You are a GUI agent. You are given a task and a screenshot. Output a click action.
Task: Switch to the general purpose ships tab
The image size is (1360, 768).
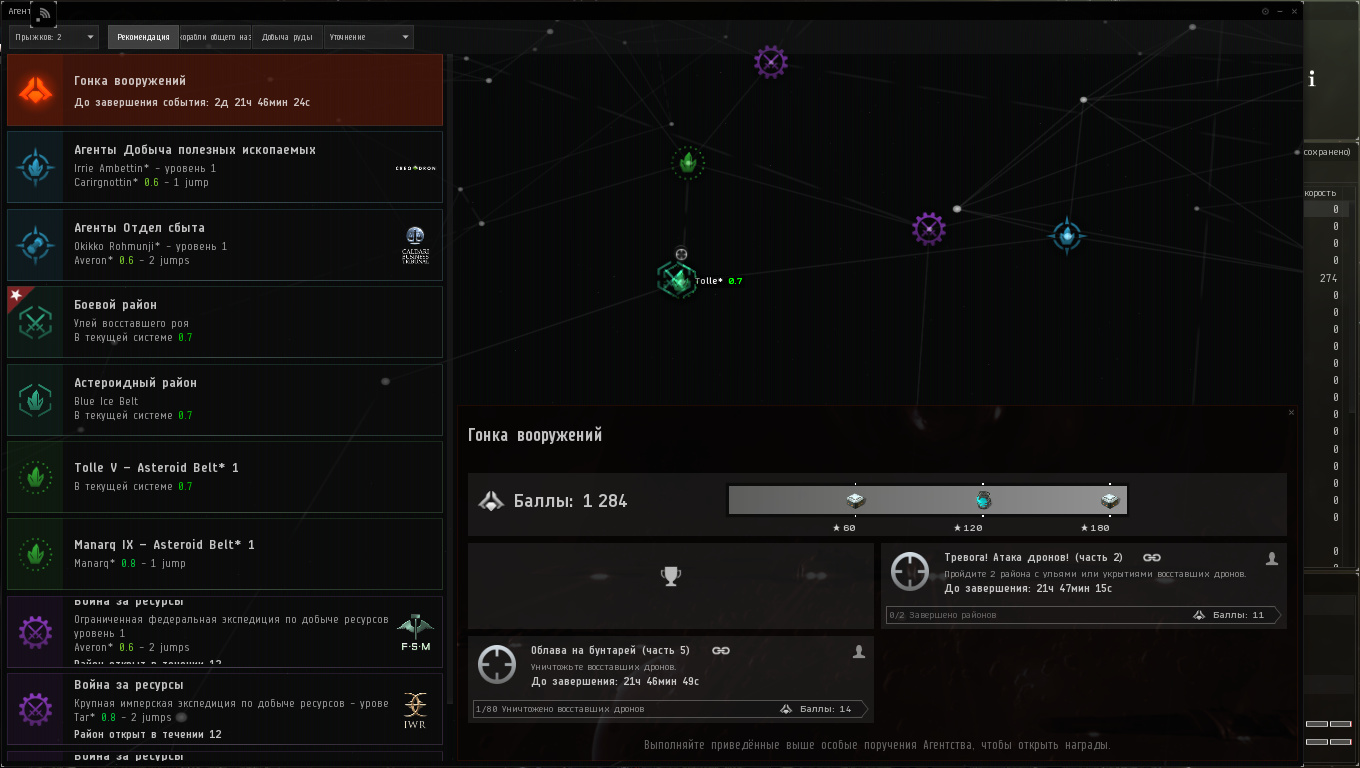pos(215,37)
